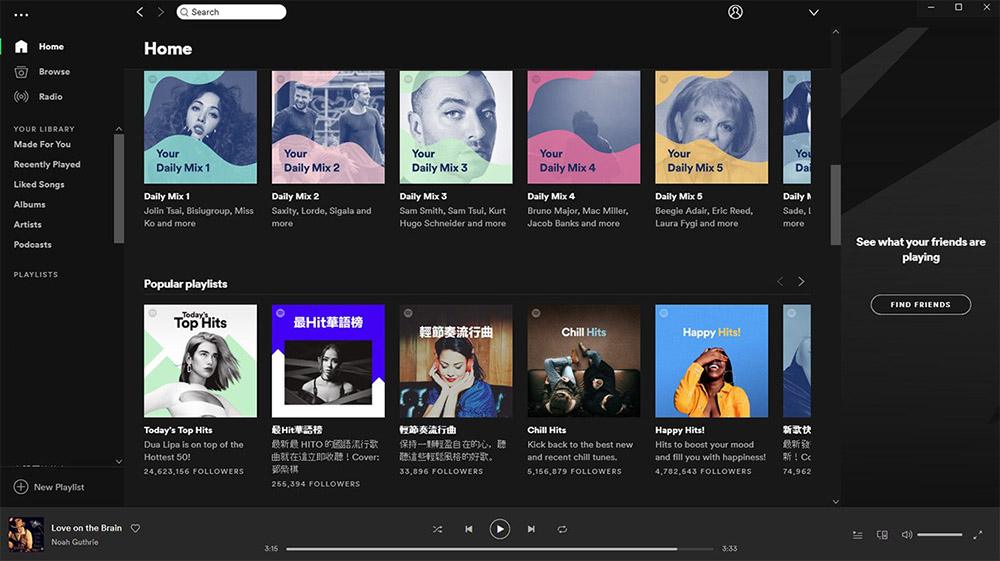Open Podcasts in library

(33, 245)
